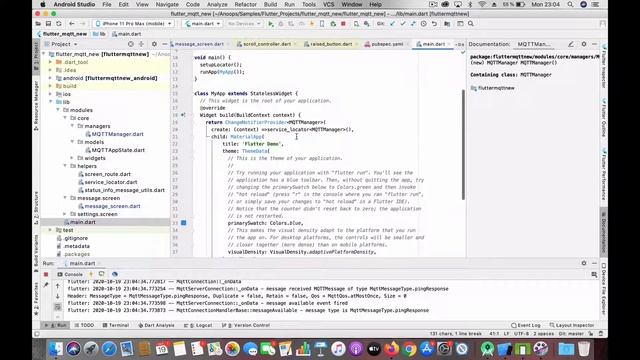This screenshot has width=640, height=360.
Task: Click the hot reload lightning icon beside Console
Action: coord(91,274)
